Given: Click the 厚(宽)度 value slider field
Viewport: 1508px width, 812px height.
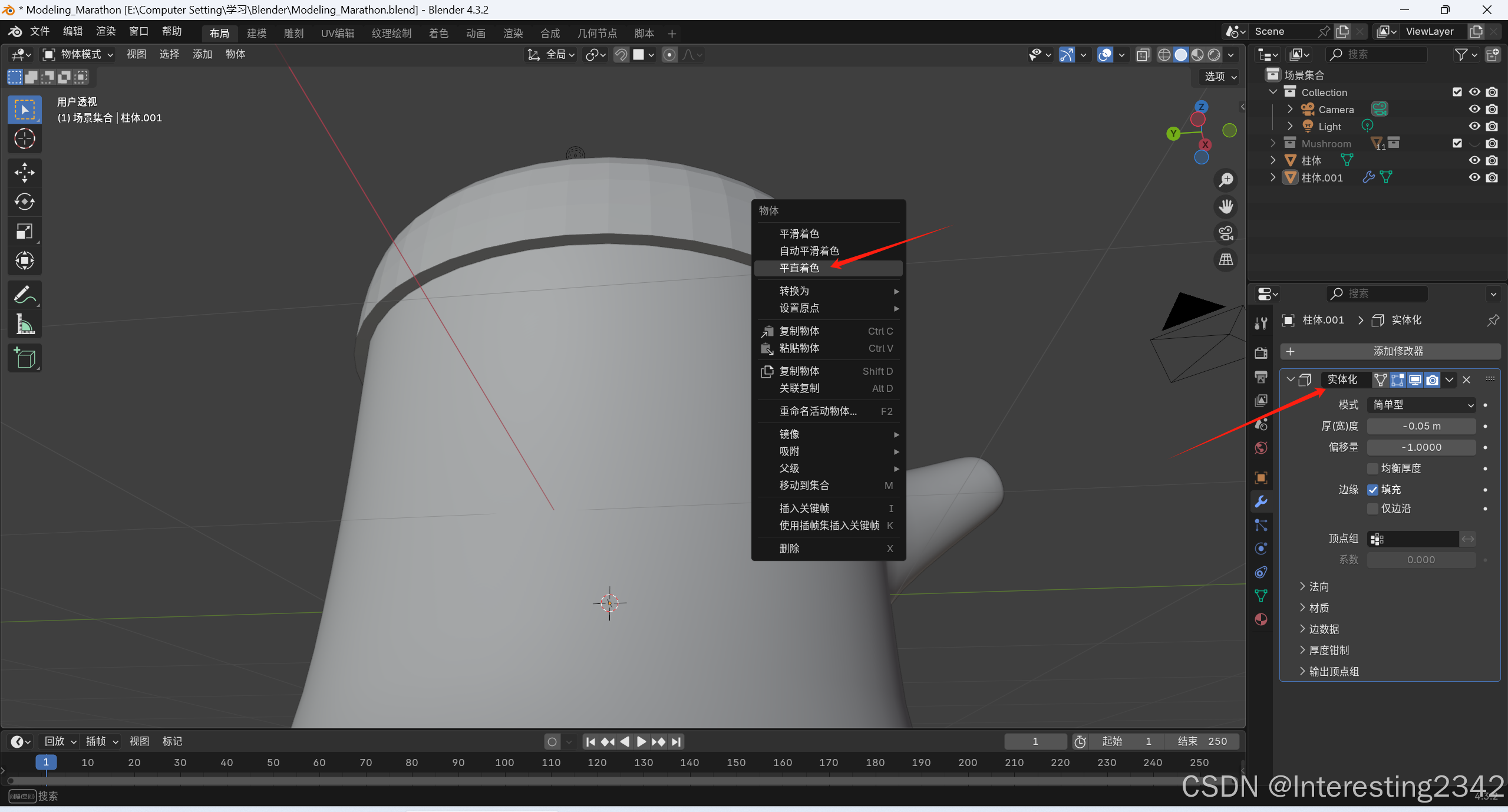Looking at the screenshot, I should coord(1421,426).
